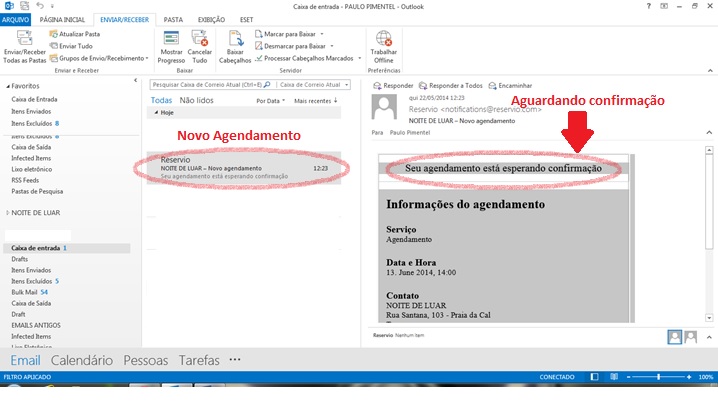Show the Não lidos unread filter
718x405 pixels.
point(196,101)
